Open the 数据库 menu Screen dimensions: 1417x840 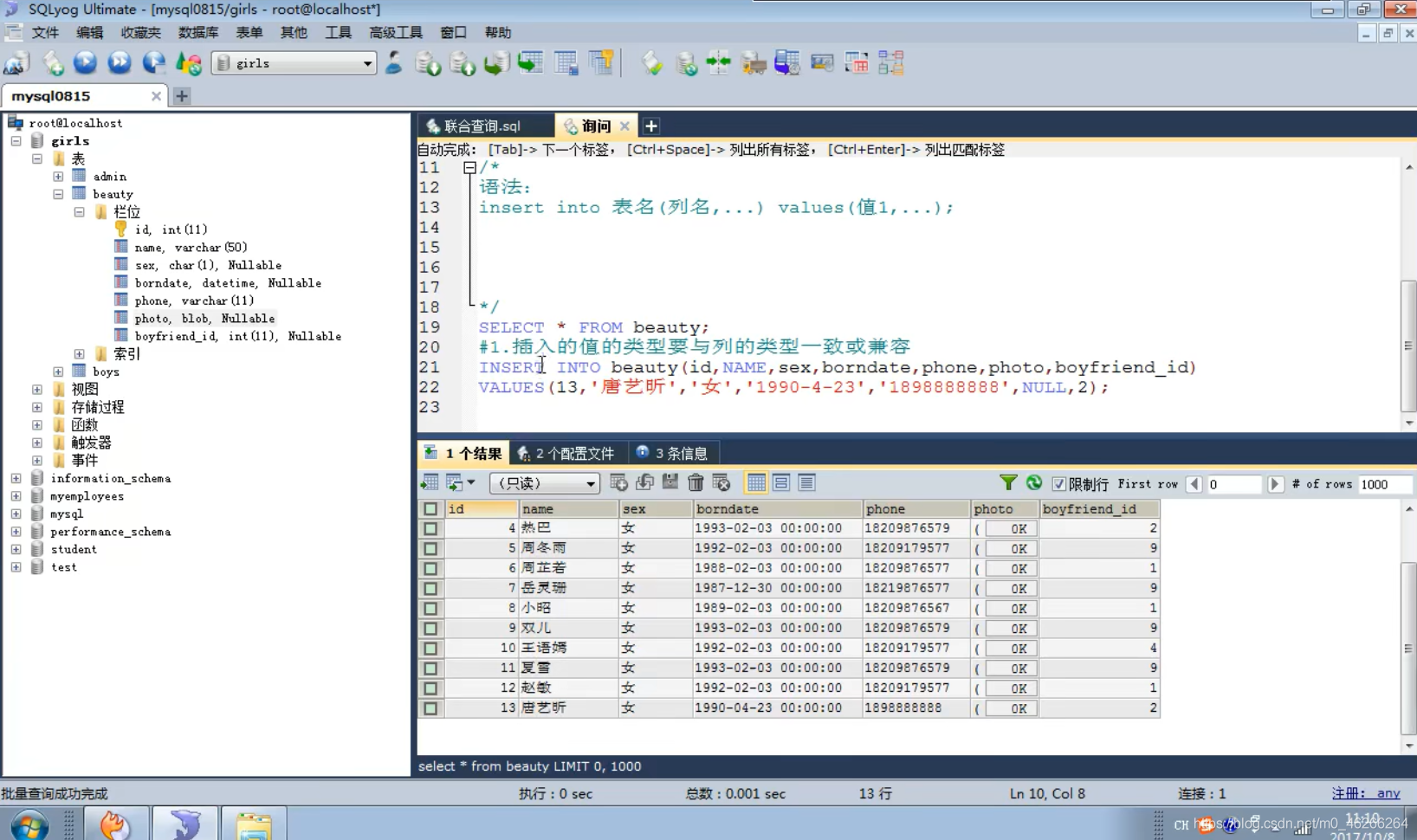(x=198, y=32)
